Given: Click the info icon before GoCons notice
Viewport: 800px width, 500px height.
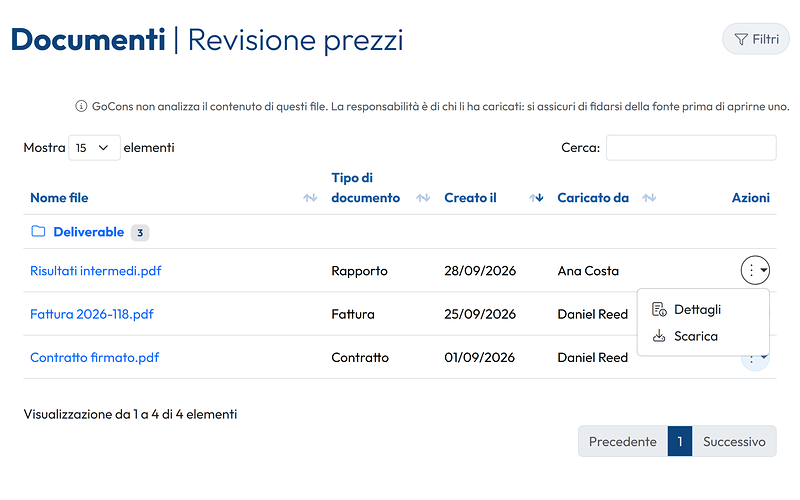Looking at the screenshot, I should 81,106.
